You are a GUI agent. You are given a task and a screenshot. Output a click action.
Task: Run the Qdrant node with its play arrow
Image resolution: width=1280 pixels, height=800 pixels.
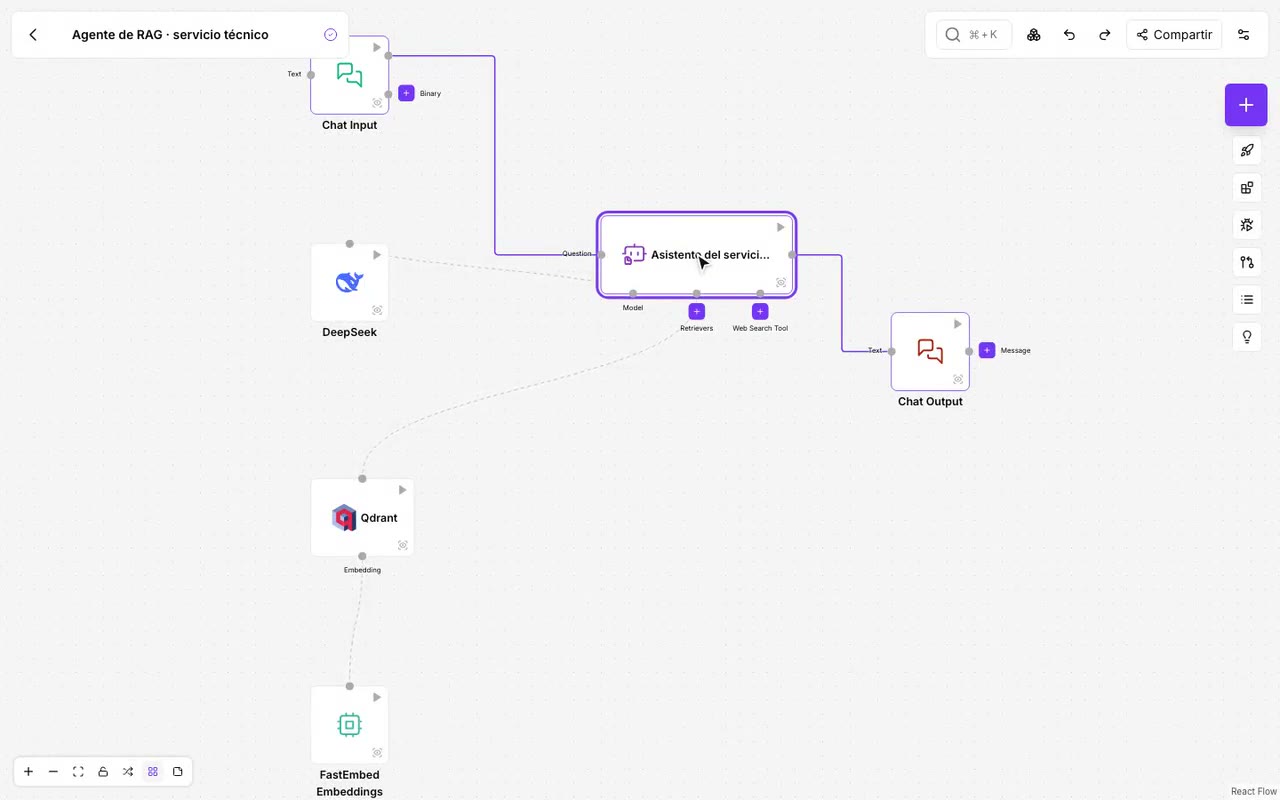click(402, 490)
